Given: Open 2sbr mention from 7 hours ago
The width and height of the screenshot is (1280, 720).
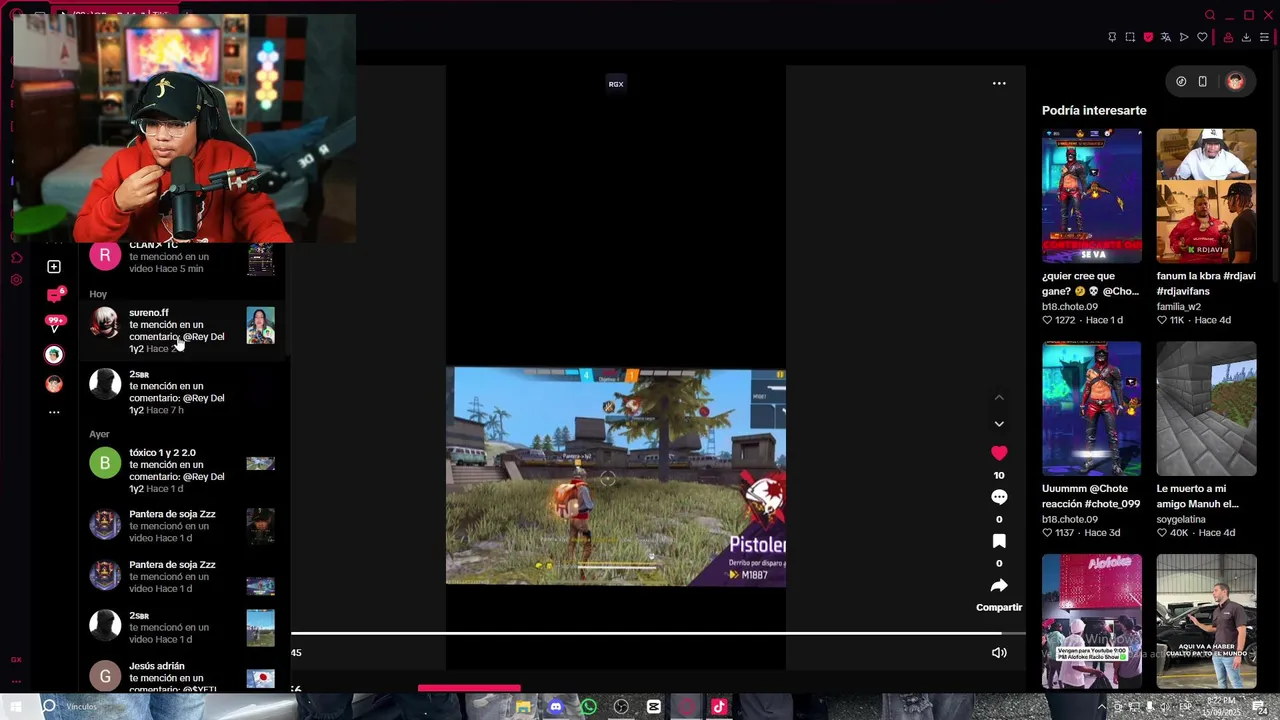Looking at the screenshot, I should (182, 392).
